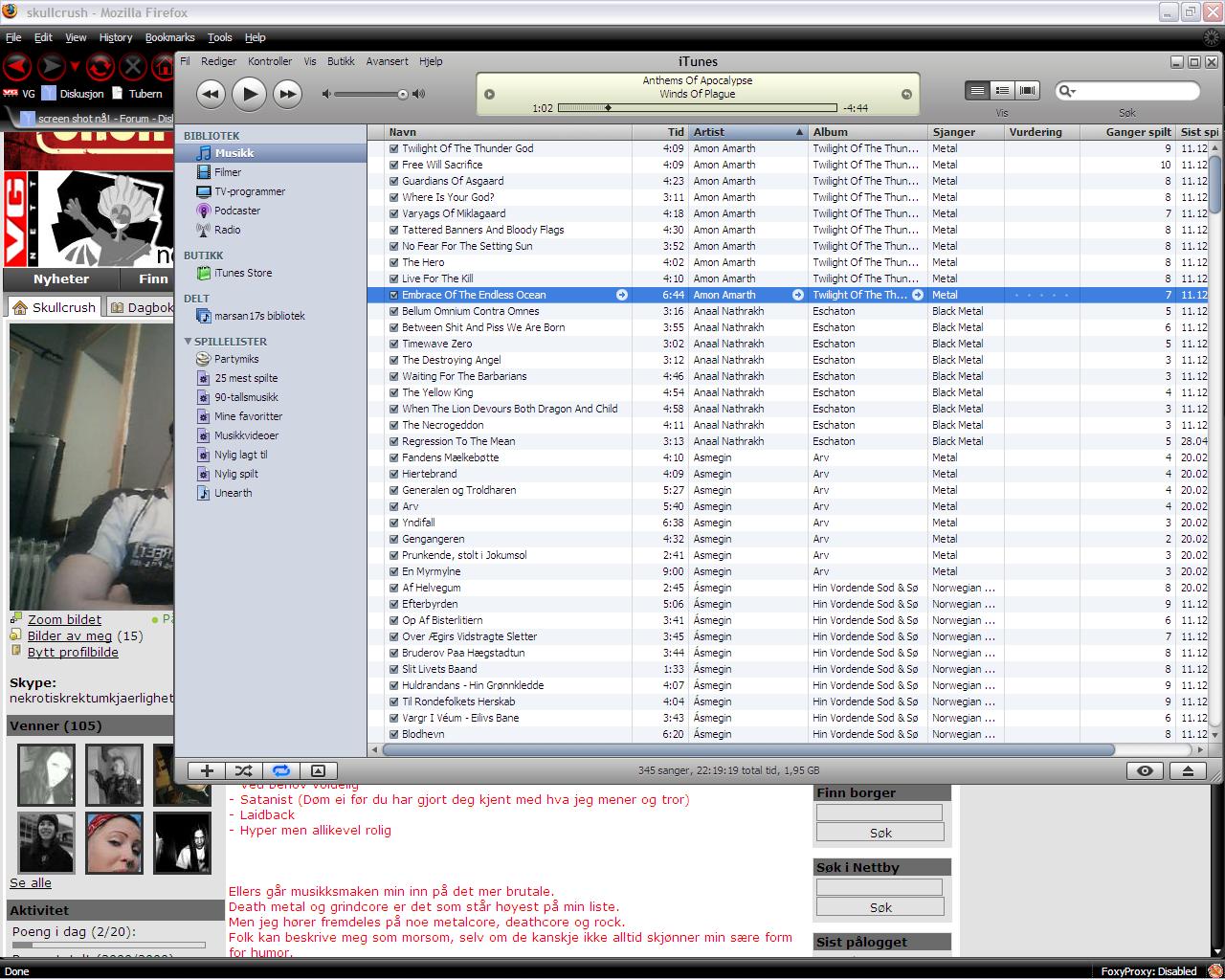1225x980 pixels.
Task: Switch iTunes to list view
Action: tap(977, 90)
